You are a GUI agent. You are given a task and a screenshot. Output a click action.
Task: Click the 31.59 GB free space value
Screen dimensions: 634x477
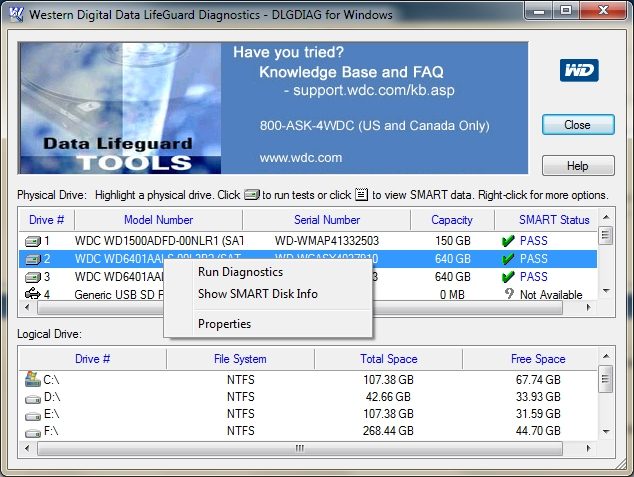click(538, 414)
